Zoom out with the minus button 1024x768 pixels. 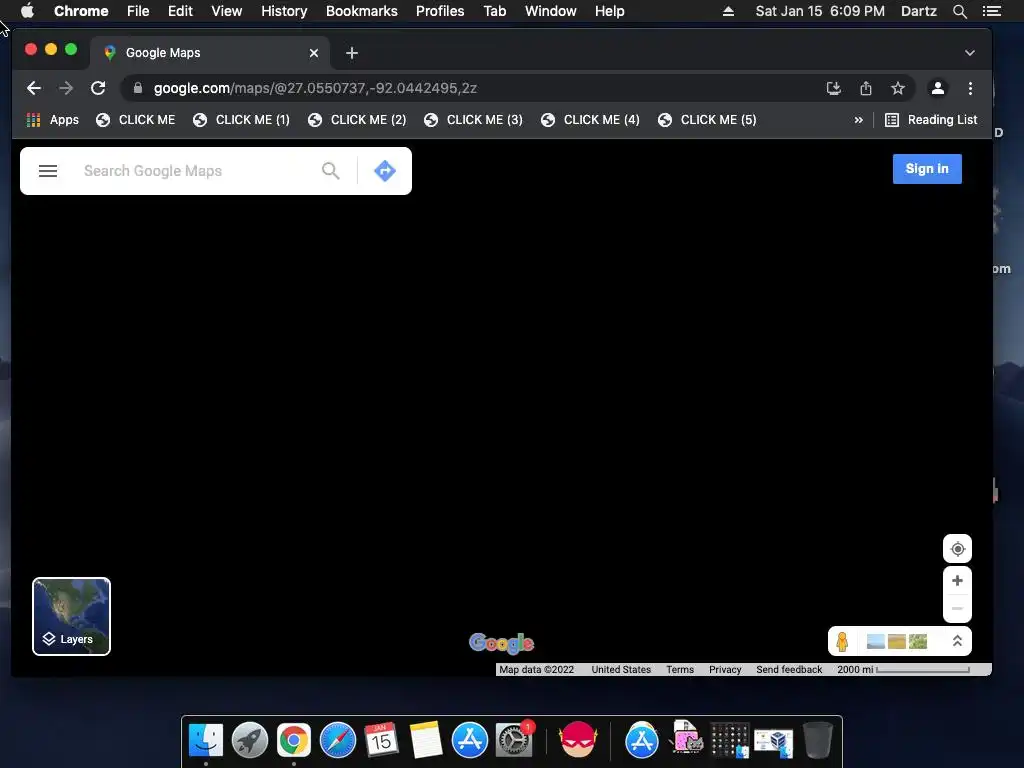point(957,609)
